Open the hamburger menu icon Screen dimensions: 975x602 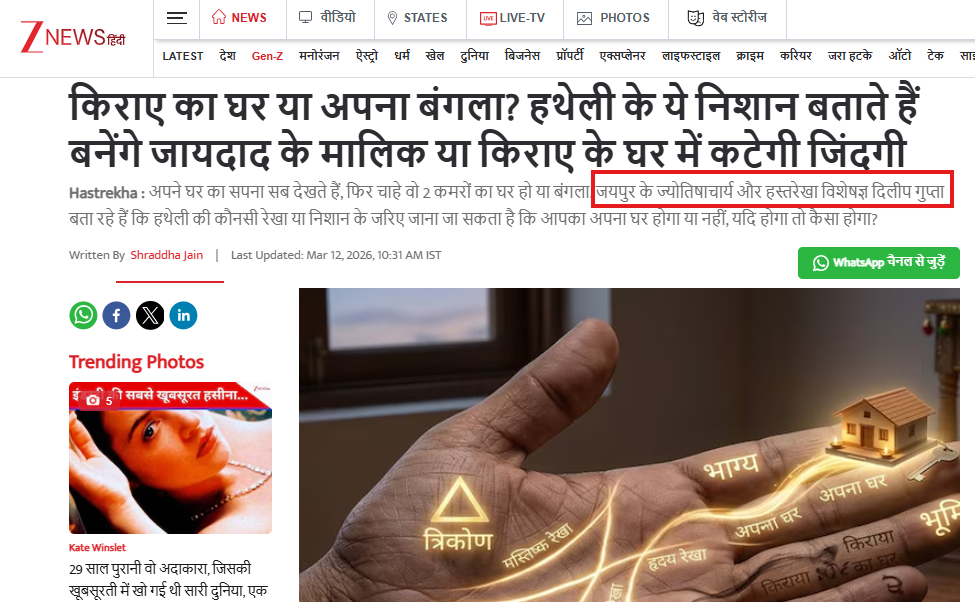177,18
